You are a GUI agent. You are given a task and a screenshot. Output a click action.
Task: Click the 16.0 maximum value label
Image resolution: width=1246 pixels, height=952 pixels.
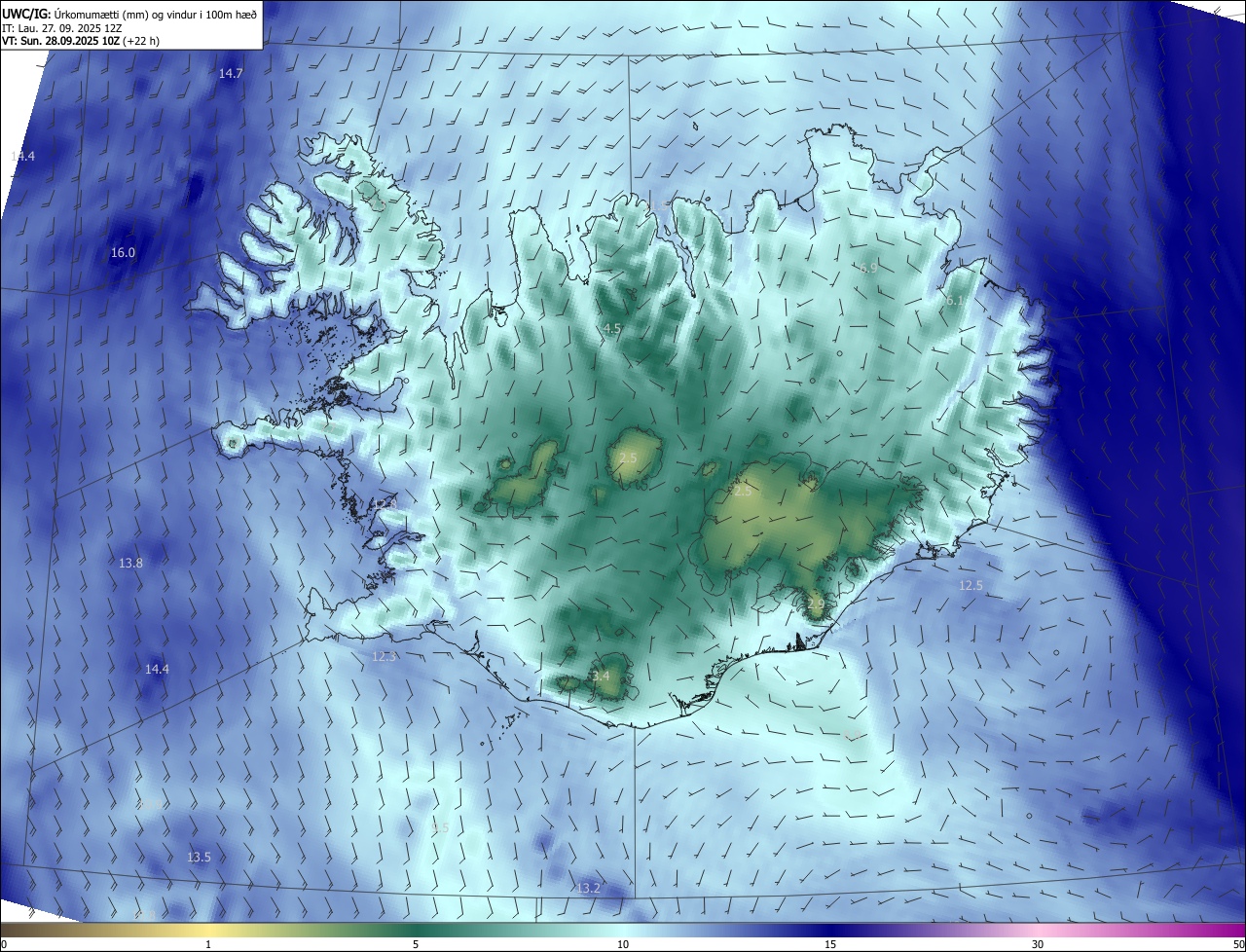123,252
